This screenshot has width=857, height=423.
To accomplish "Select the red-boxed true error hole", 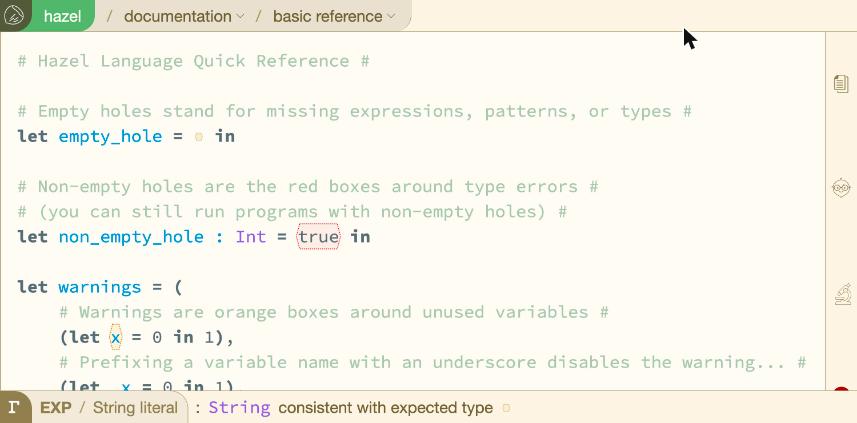I will (318, 237).
